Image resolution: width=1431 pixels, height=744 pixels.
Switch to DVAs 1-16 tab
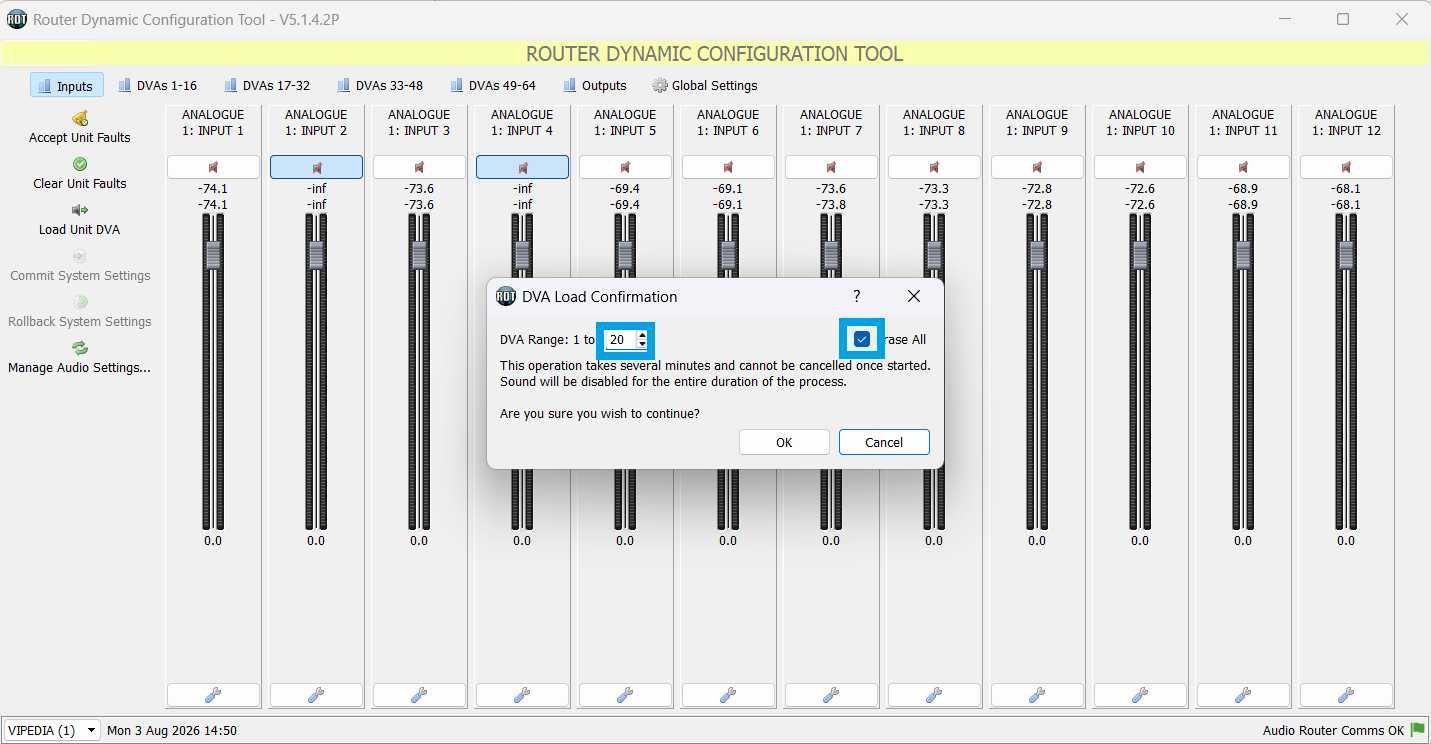point(158,86)
